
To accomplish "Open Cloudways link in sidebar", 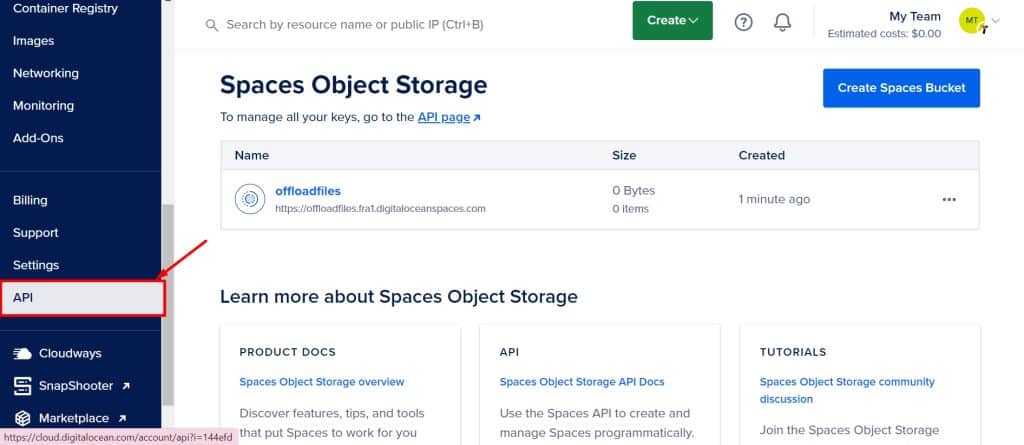I will (x=70, y=354).
